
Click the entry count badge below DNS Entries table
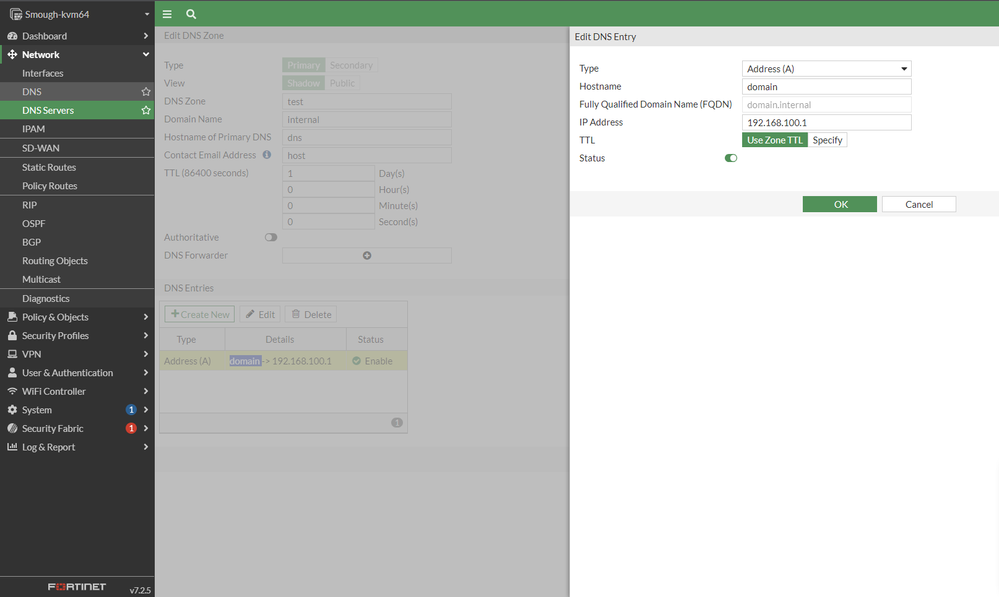pos(397,422)
